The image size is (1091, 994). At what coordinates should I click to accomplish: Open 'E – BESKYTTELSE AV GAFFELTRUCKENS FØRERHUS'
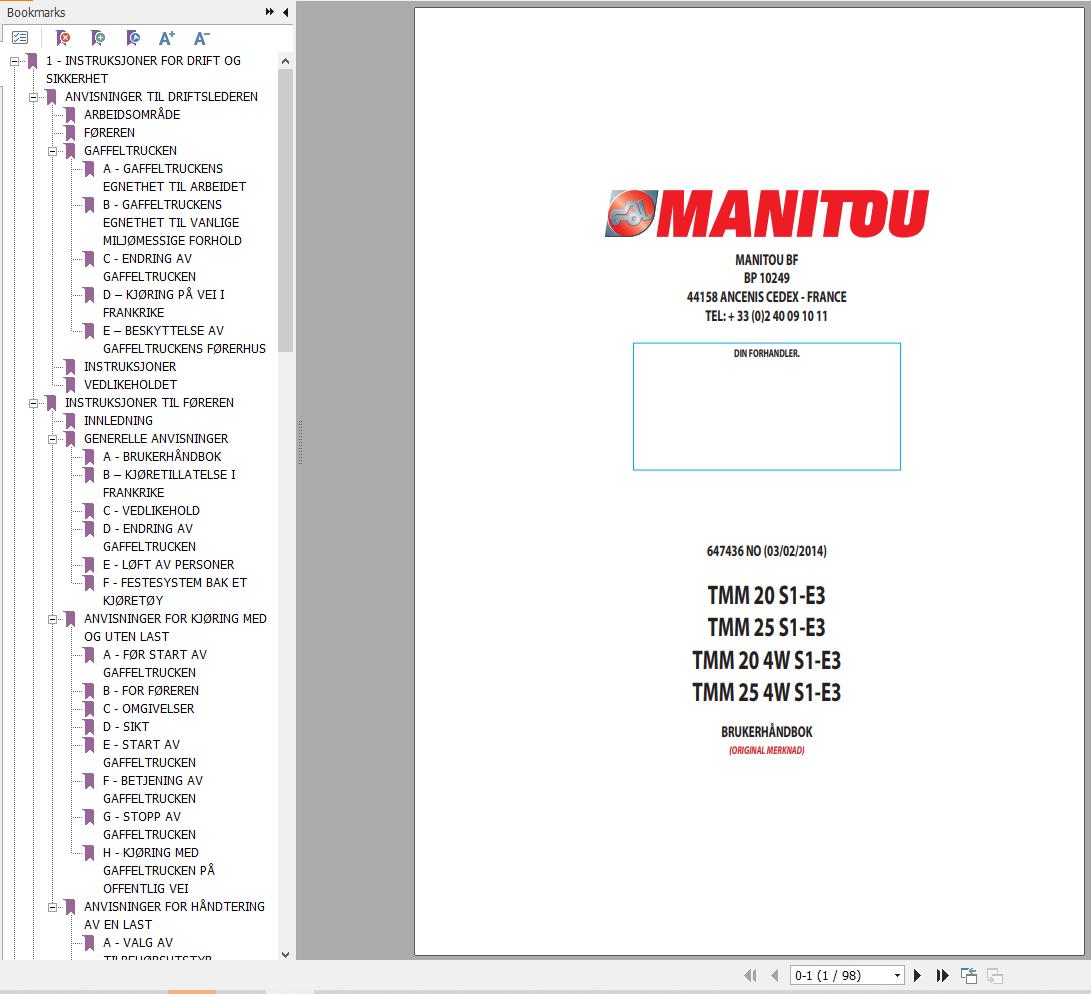184,339
